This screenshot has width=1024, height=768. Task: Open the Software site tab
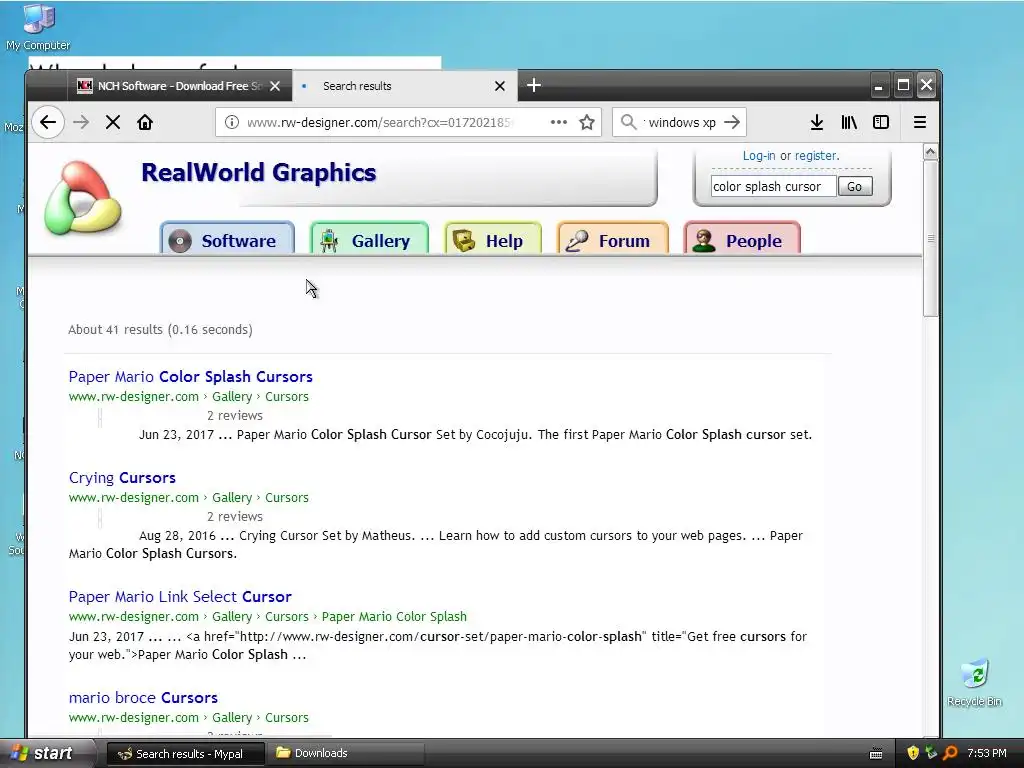[227, 240]
